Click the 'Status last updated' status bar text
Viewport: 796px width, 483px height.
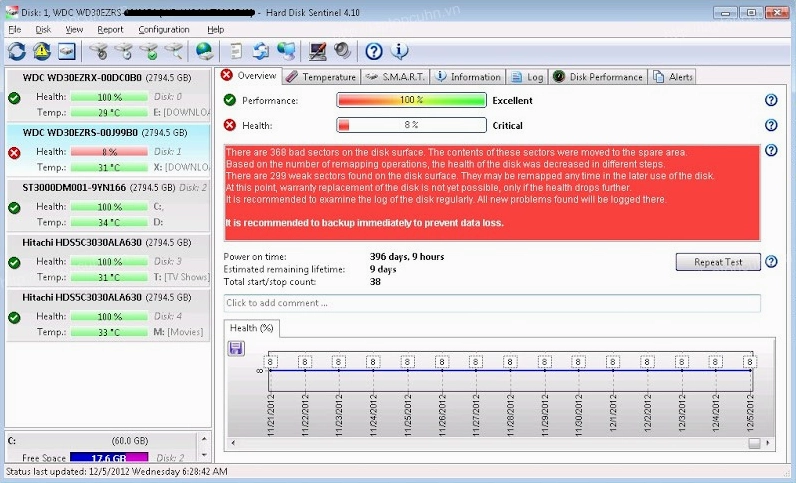pyautogui.click(x=116, y=472)
